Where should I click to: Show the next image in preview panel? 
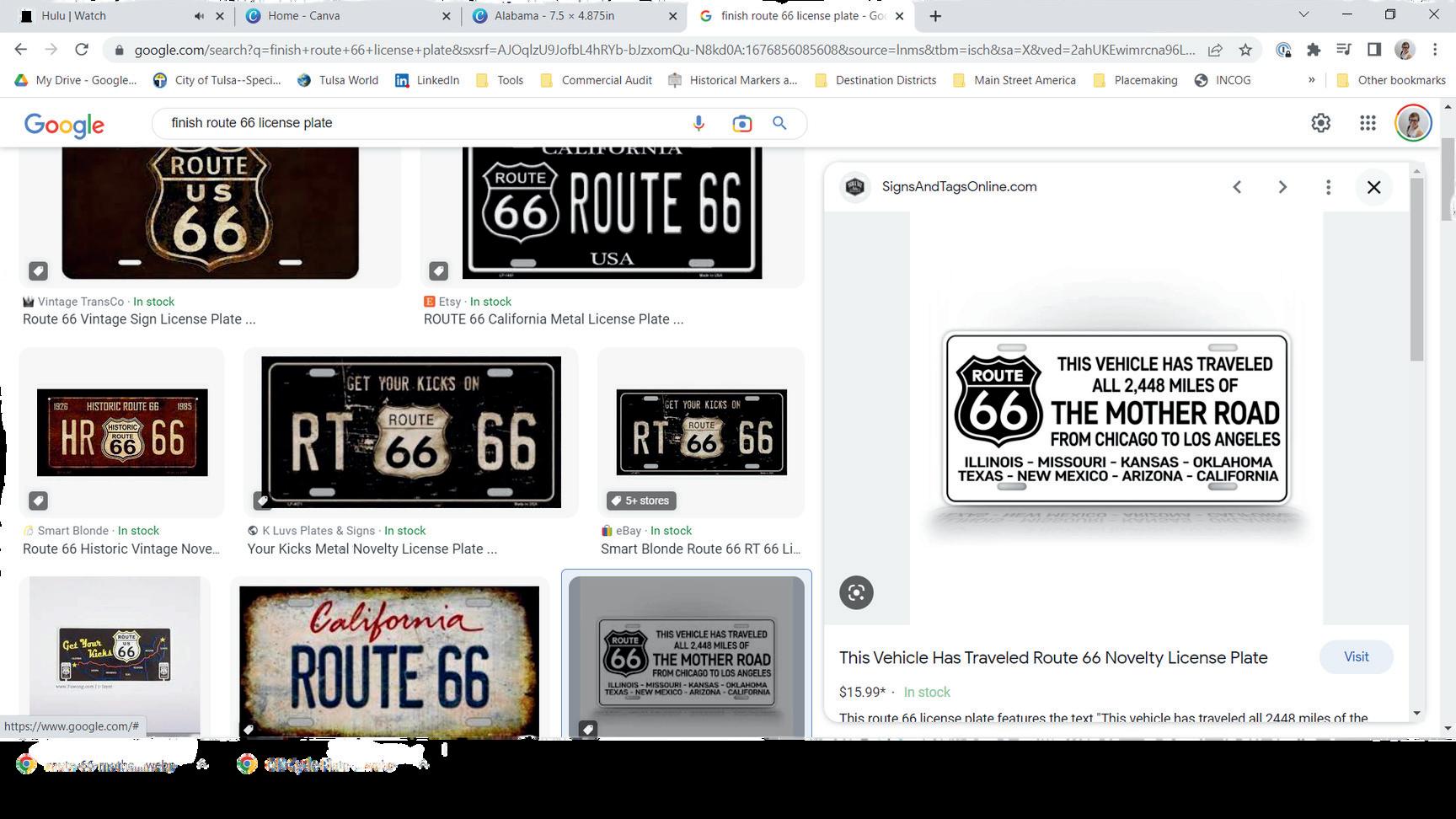coord(1282,187)
